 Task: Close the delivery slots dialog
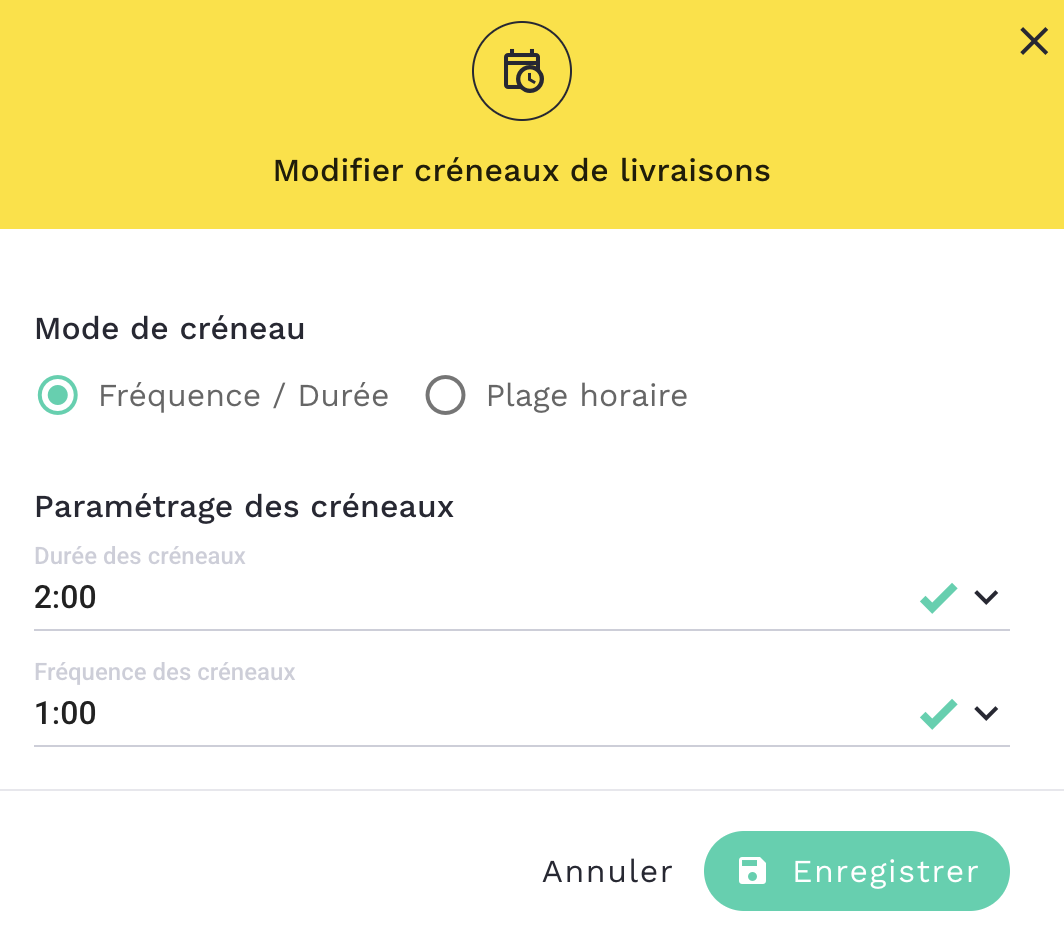[1033, 42]
